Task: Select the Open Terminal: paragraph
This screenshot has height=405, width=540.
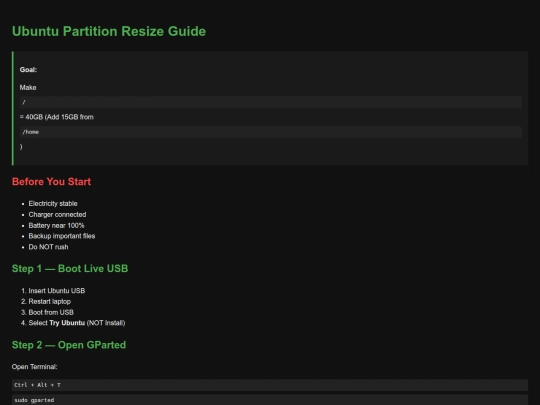Action: (x=34, y=367)
